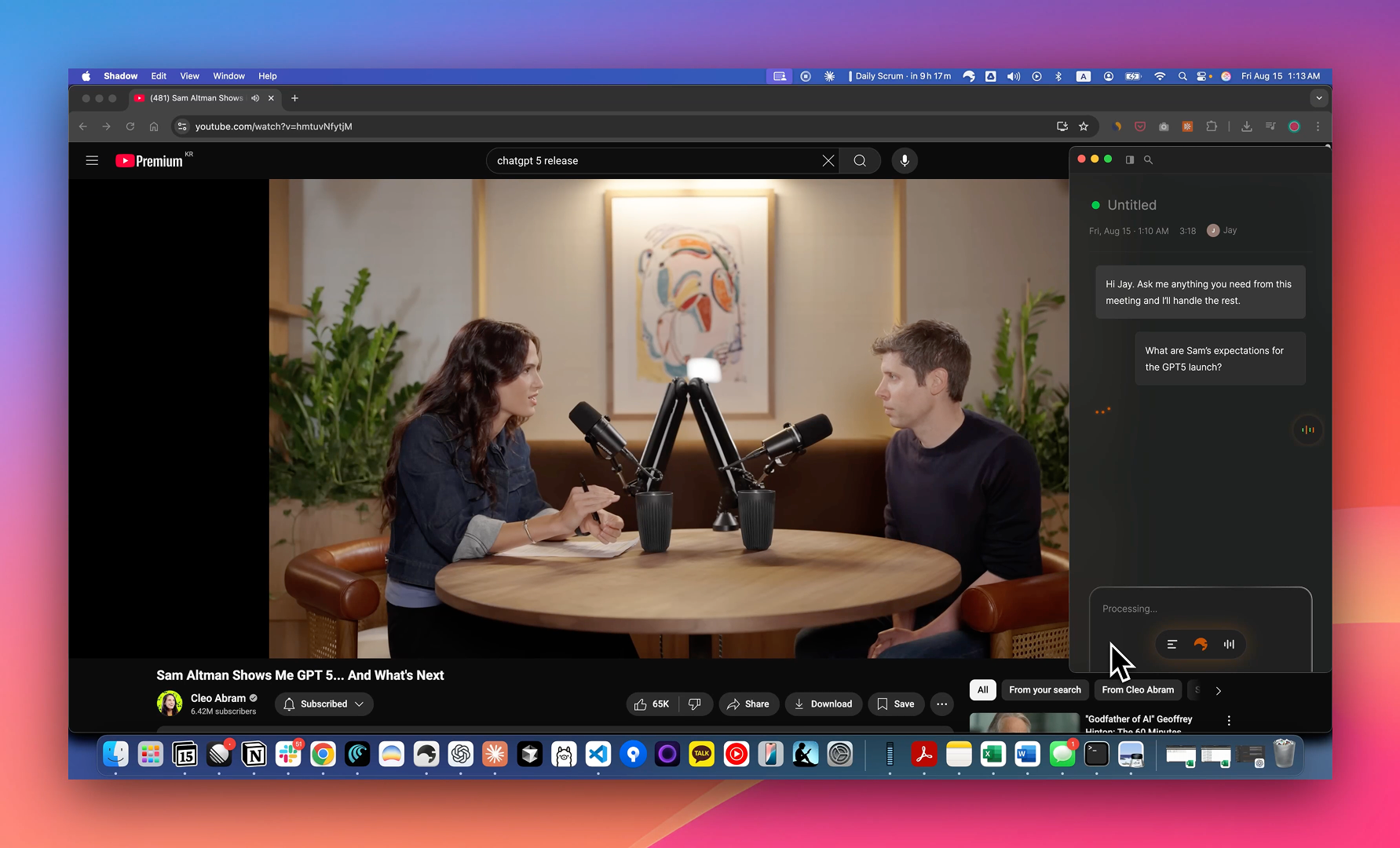1400x848 pixels.
Task: Open the Godfather of AI video thumbnail
Action: [x=1025, y=723]
